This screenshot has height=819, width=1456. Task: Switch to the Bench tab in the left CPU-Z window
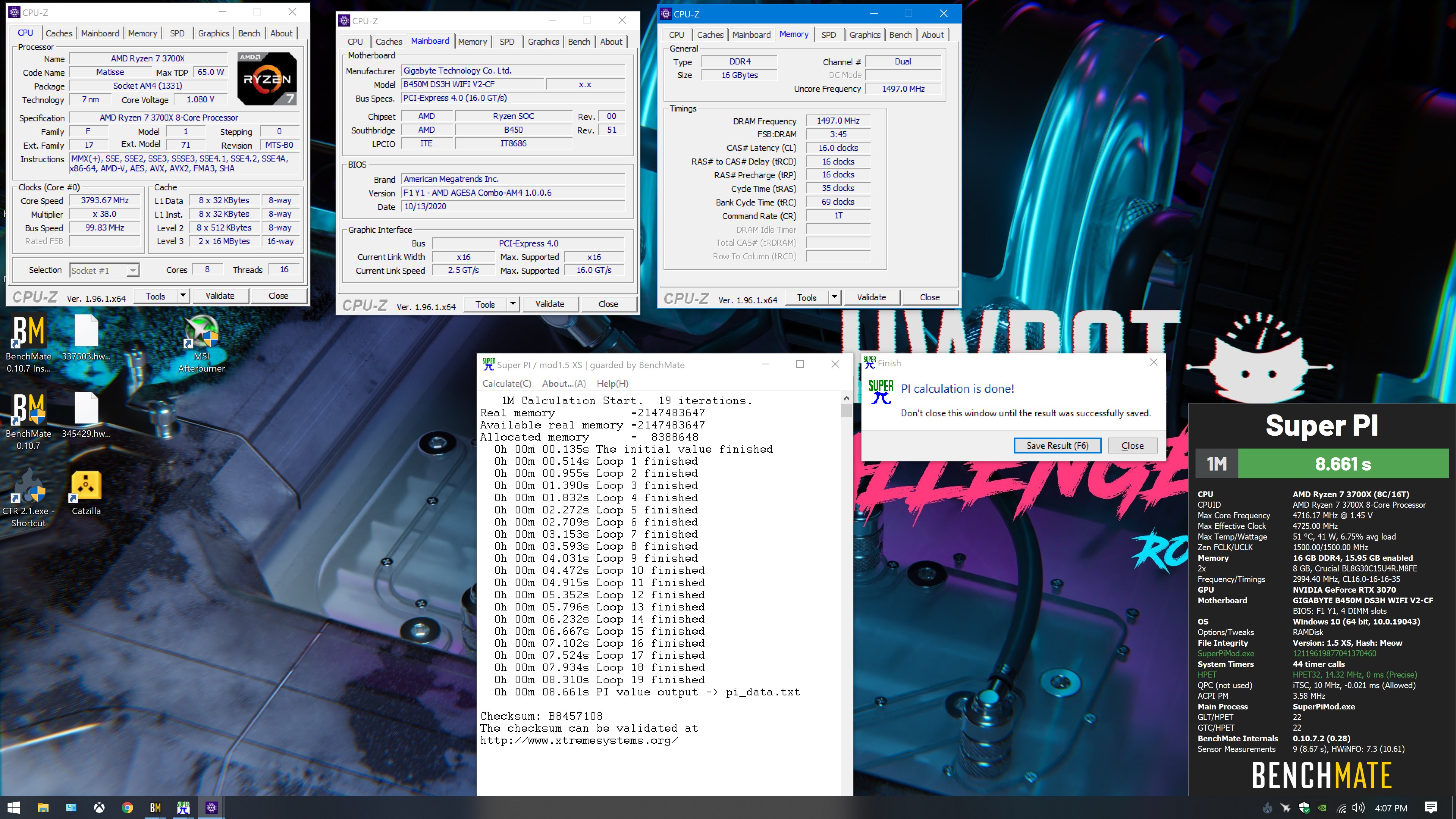[x=249, y=33]
